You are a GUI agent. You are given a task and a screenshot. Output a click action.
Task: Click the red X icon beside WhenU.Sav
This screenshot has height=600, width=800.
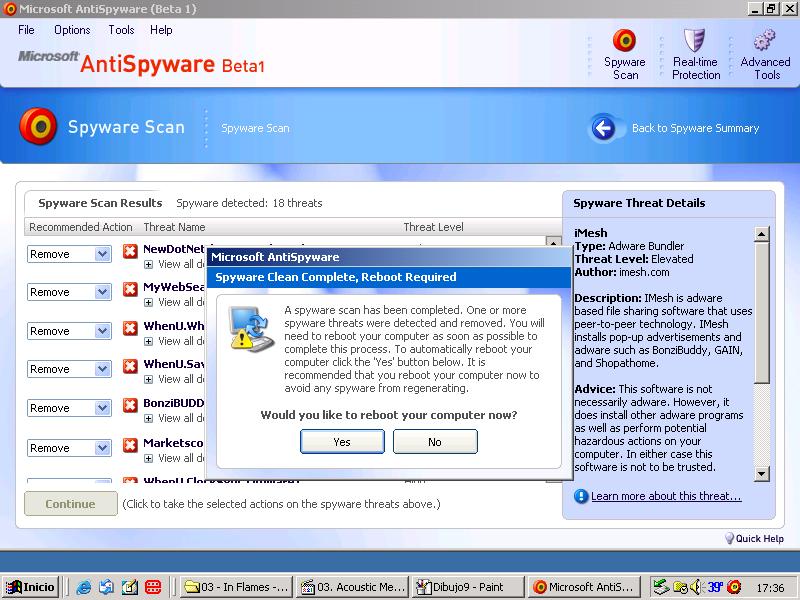[x=130, y=366]
